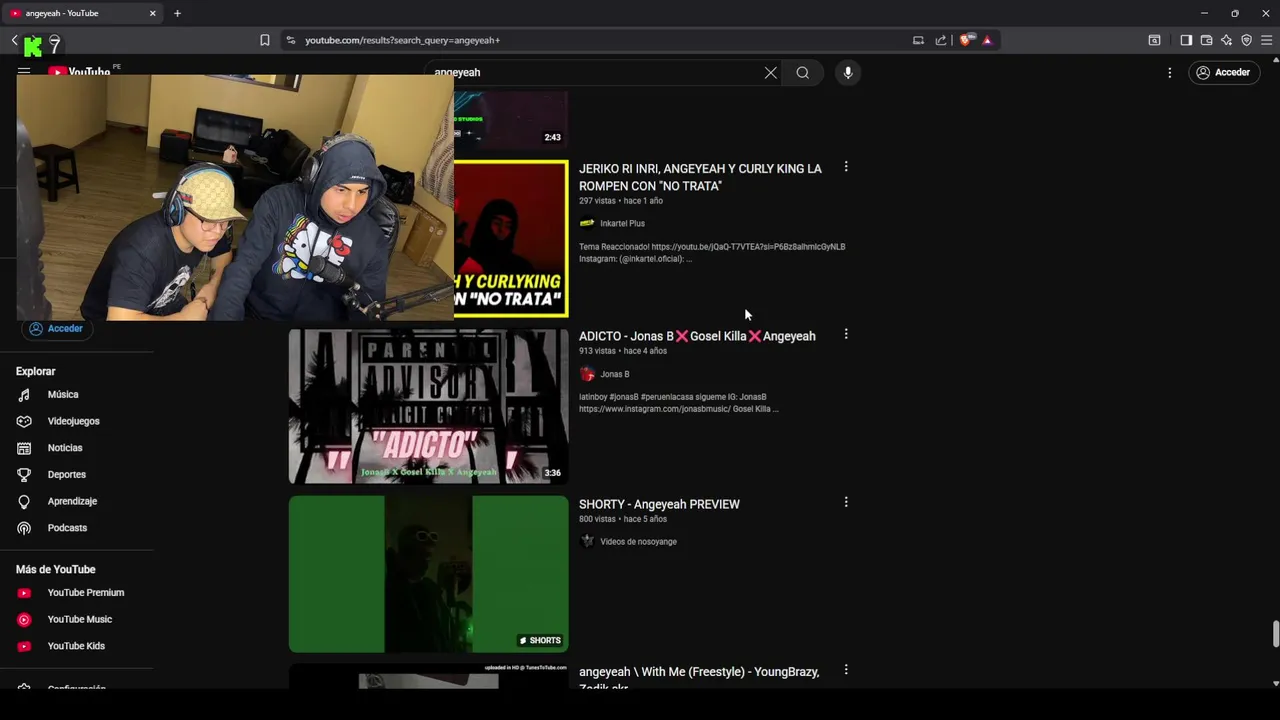Open tab search icon in toolbar
This screenshot has width=1280, height=720.
pos(1154,40)
